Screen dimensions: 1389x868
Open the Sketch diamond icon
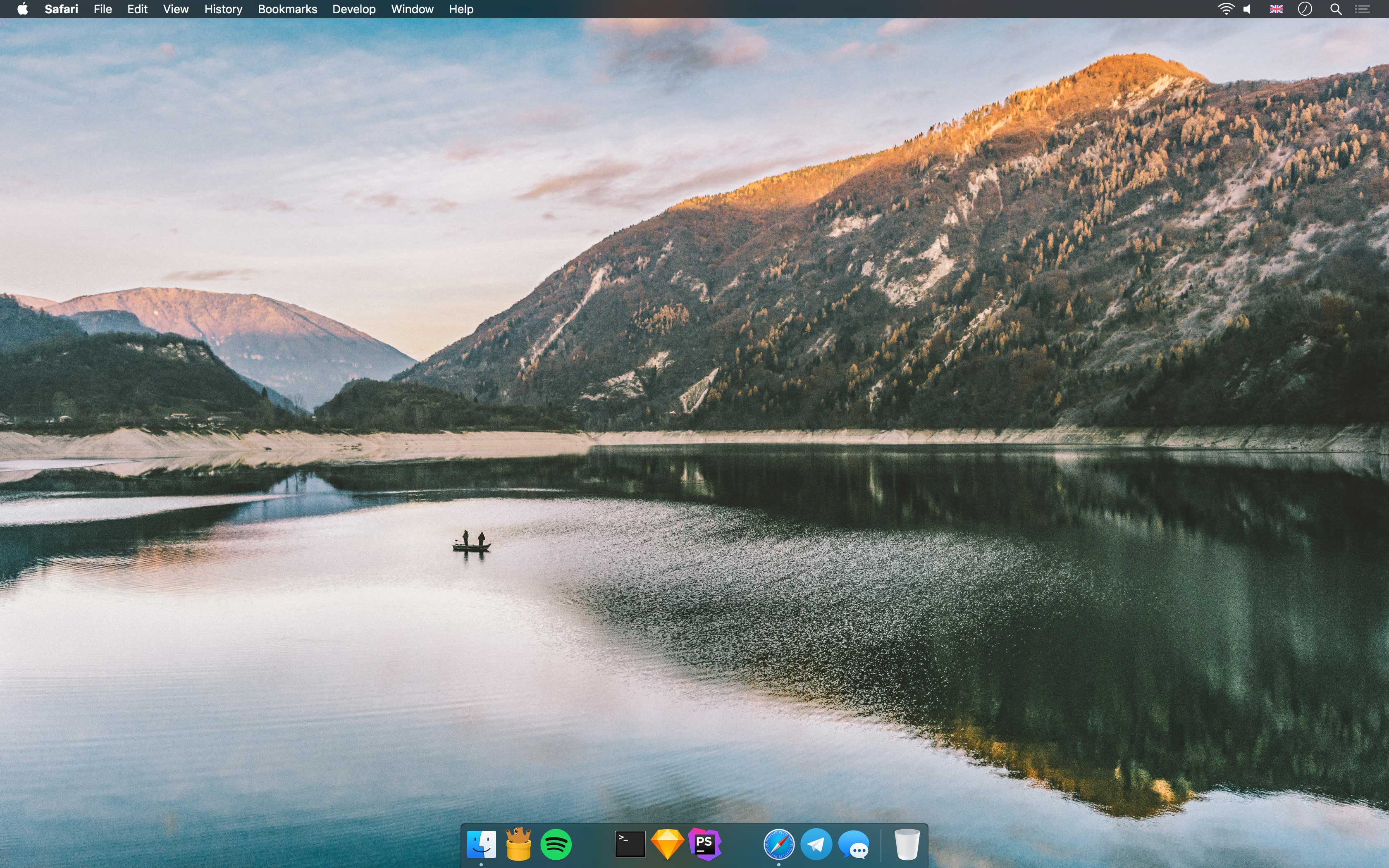pyautogui.click(x=667, y=844)
